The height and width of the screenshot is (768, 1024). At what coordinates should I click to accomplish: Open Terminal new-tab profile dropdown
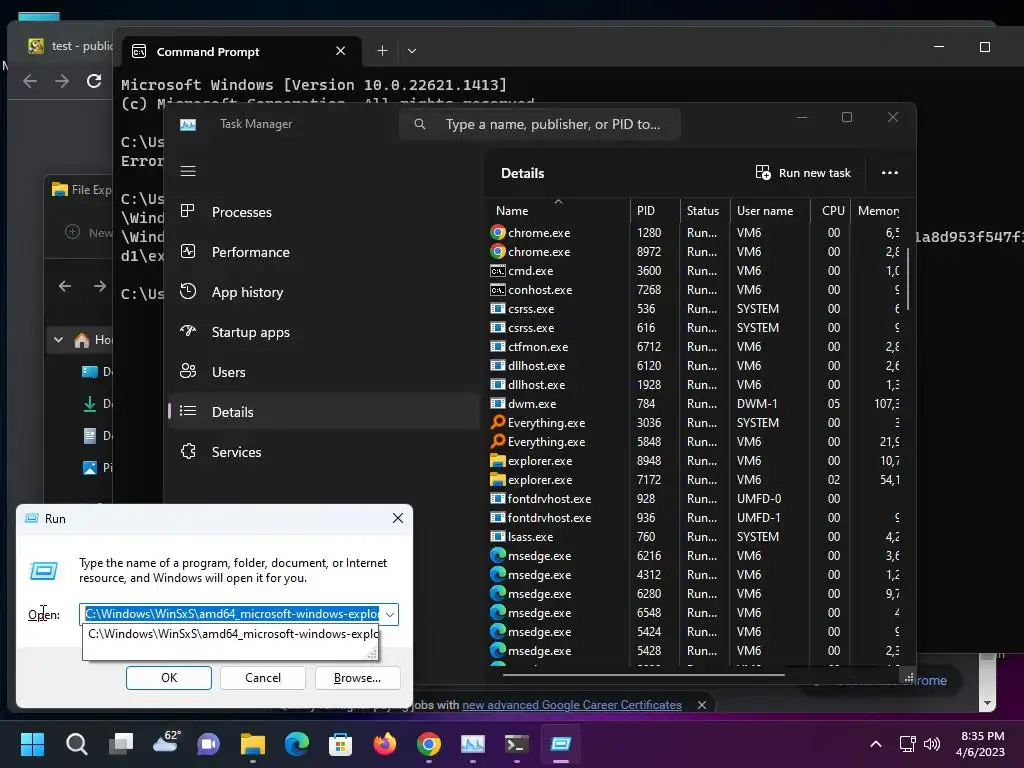pyautogui.click(x=411, y=51)
